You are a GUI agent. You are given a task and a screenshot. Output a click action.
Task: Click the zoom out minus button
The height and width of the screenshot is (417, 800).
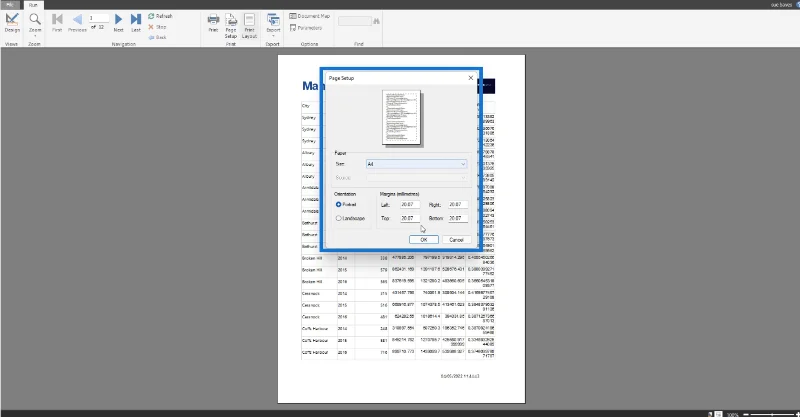pos(746,414)
